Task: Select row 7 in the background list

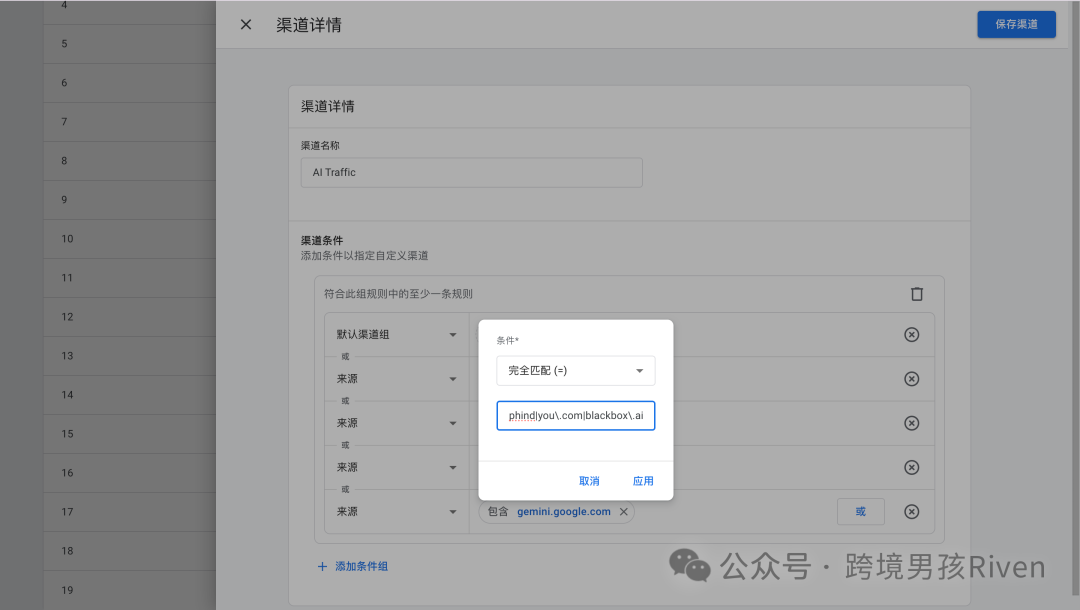Action: click(x=129, y=122)
